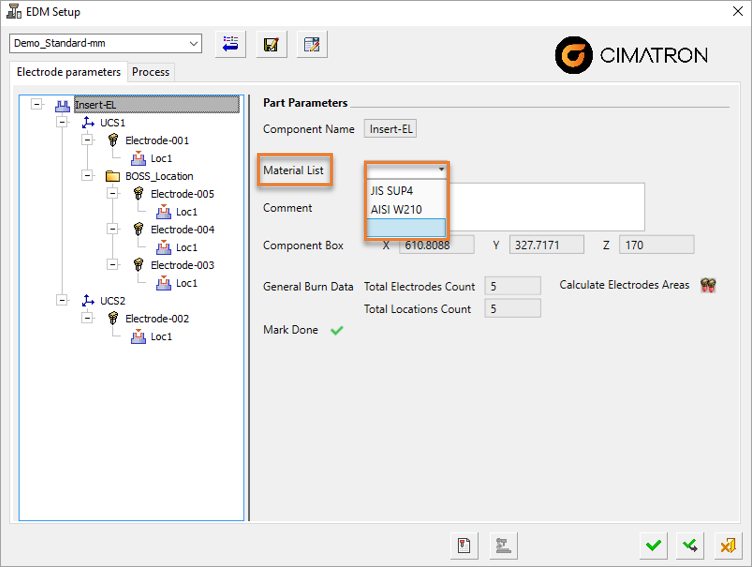Collapse the Electrode-002 node
Screen dimensions: 752x567
pos(87,318)
